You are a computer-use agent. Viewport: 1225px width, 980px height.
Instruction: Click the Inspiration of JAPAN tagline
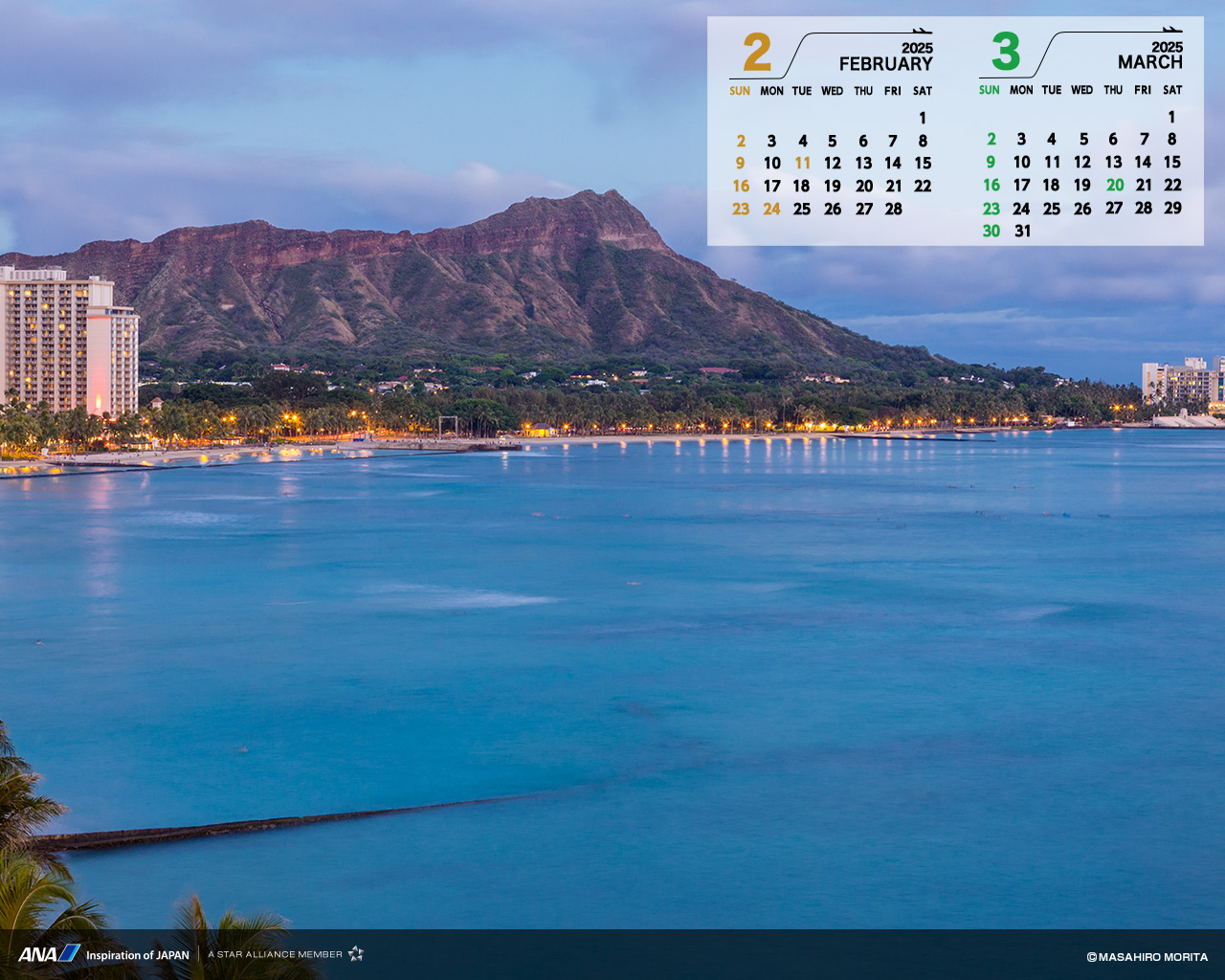point(138,955)
